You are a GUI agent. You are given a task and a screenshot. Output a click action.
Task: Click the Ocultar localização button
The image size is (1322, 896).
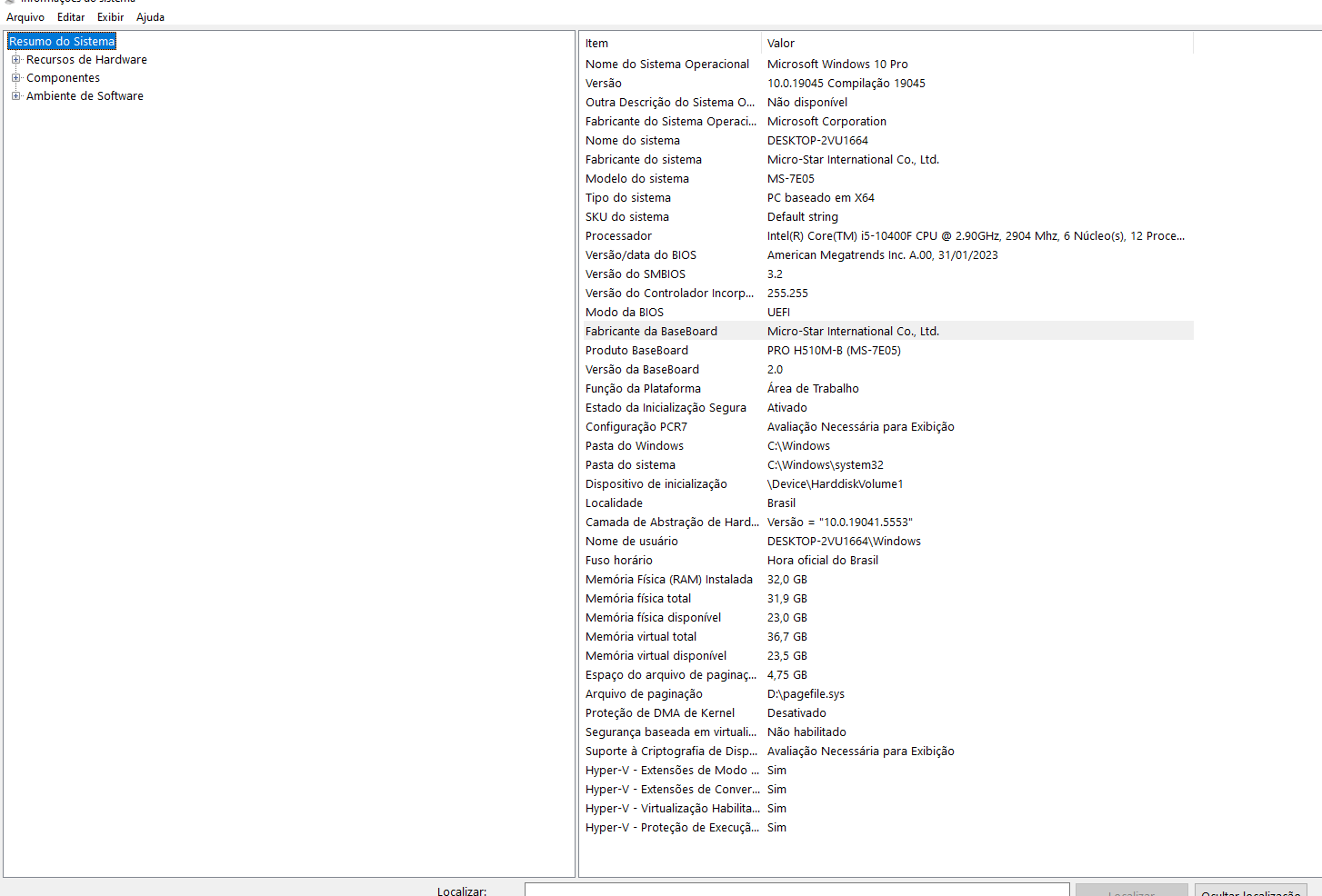[1251, 891]
